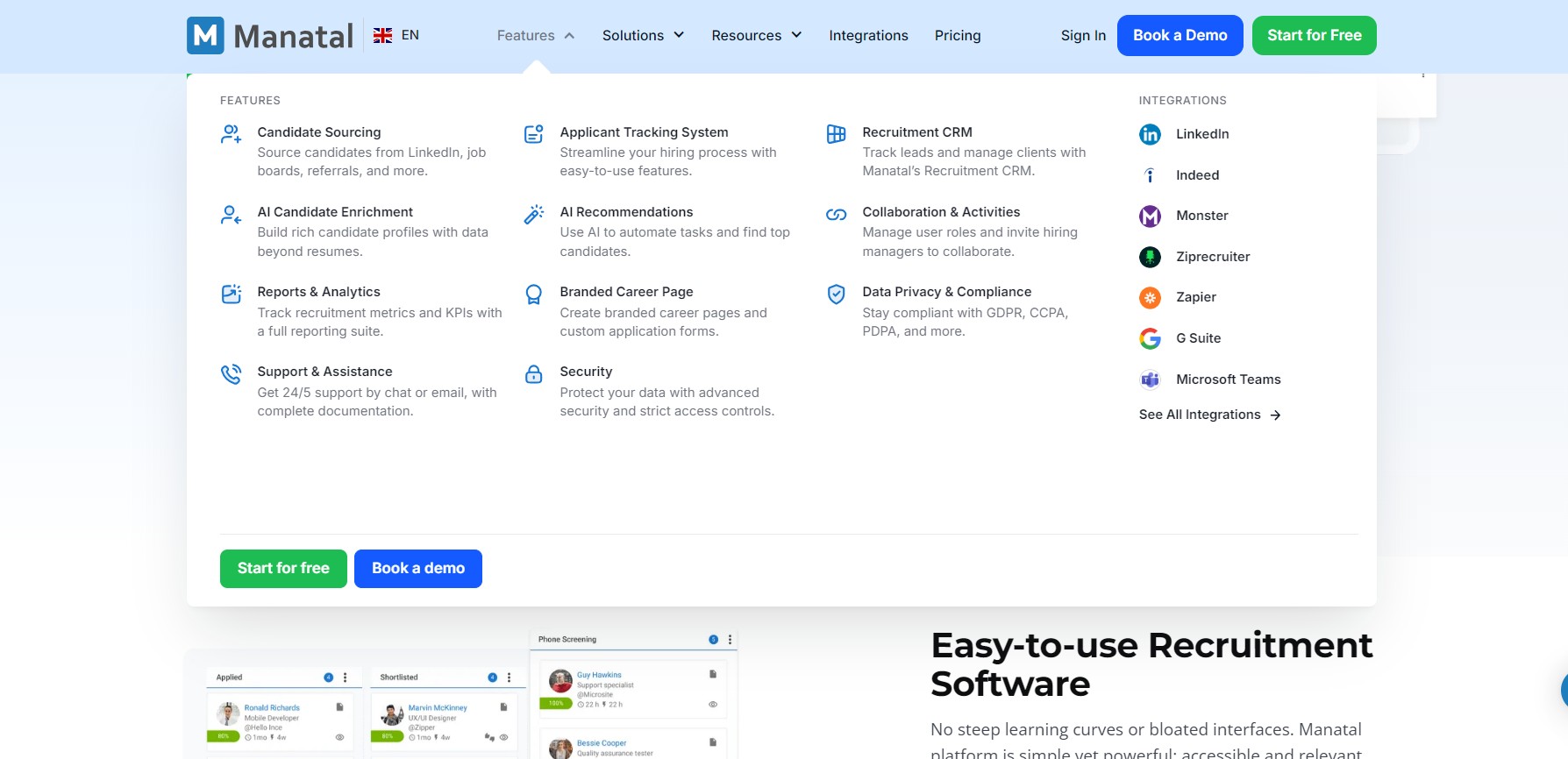Click the Recruitment CRM icon
Screen dimensions: 1568x759
tap(836, 134)
